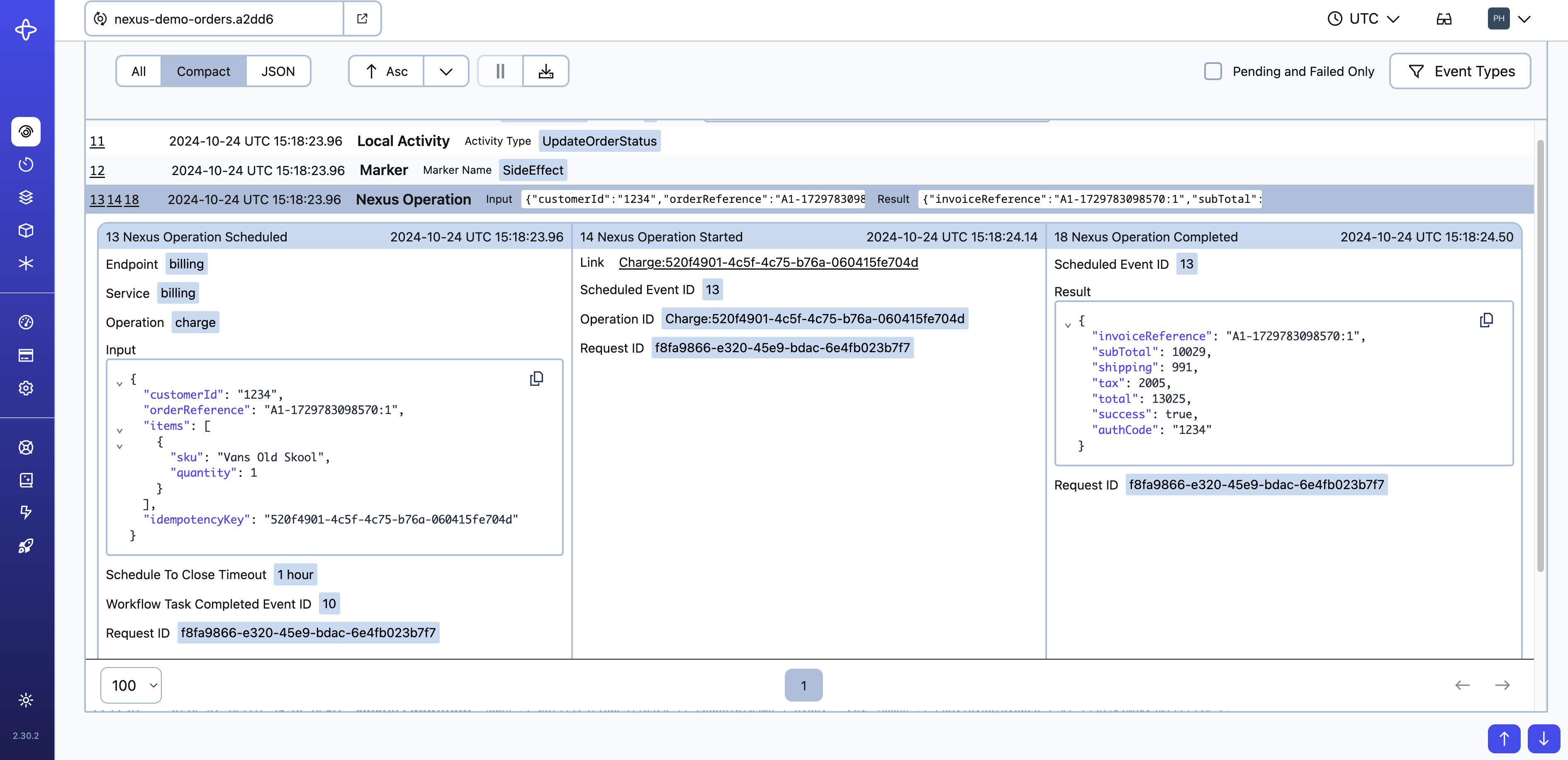This screenshot has width=1568, height=760.
Task: Download event history
Action: (546, 71)
